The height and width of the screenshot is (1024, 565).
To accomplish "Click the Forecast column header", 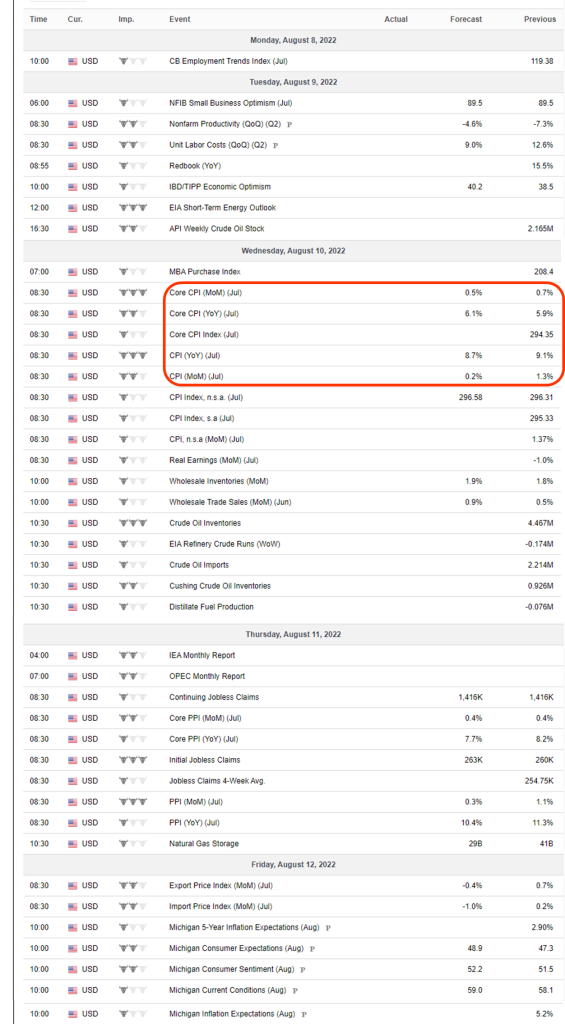I will [x=466, y=20].
